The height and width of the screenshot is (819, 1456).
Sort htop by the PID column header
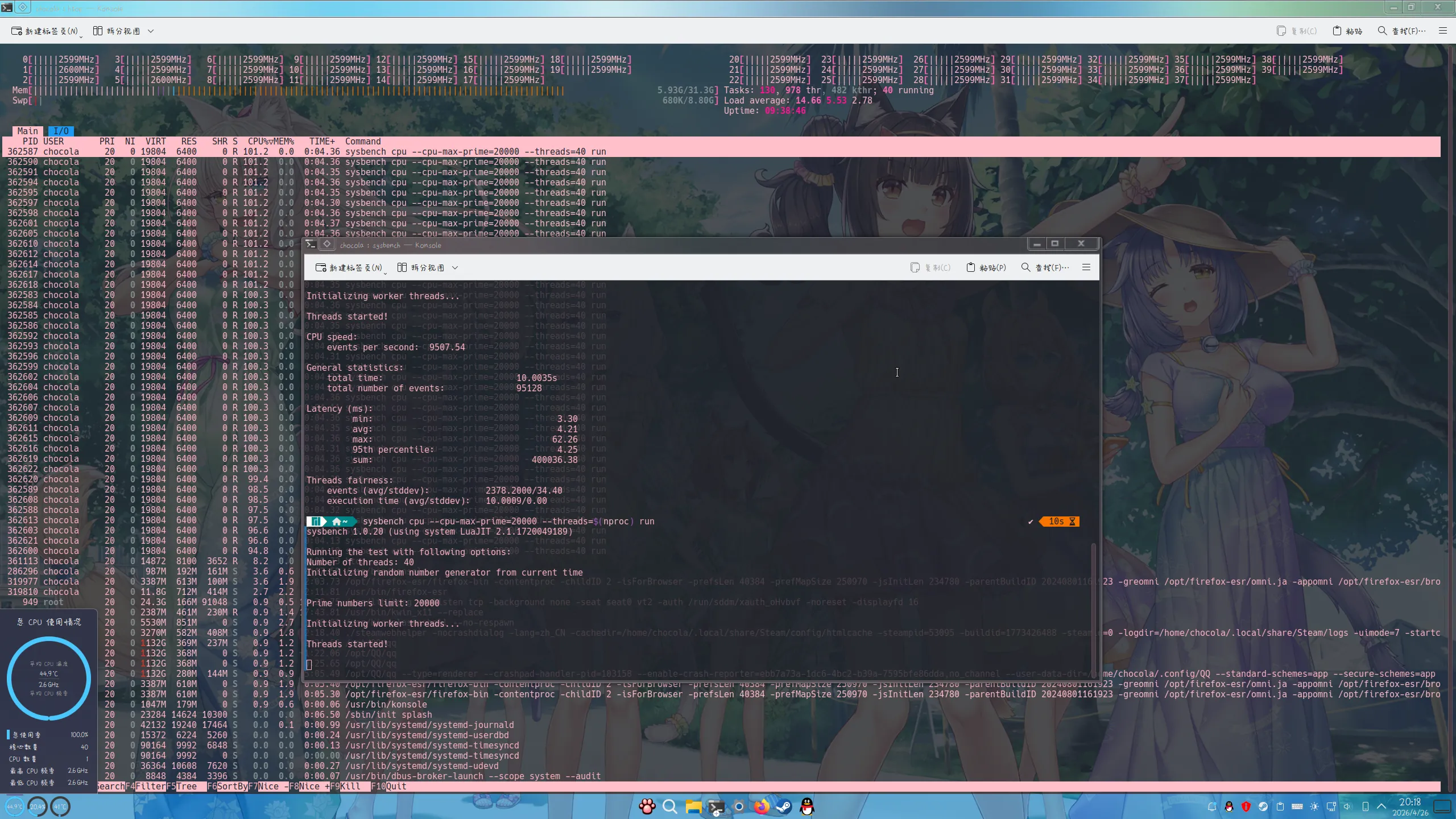pos(30,142)
